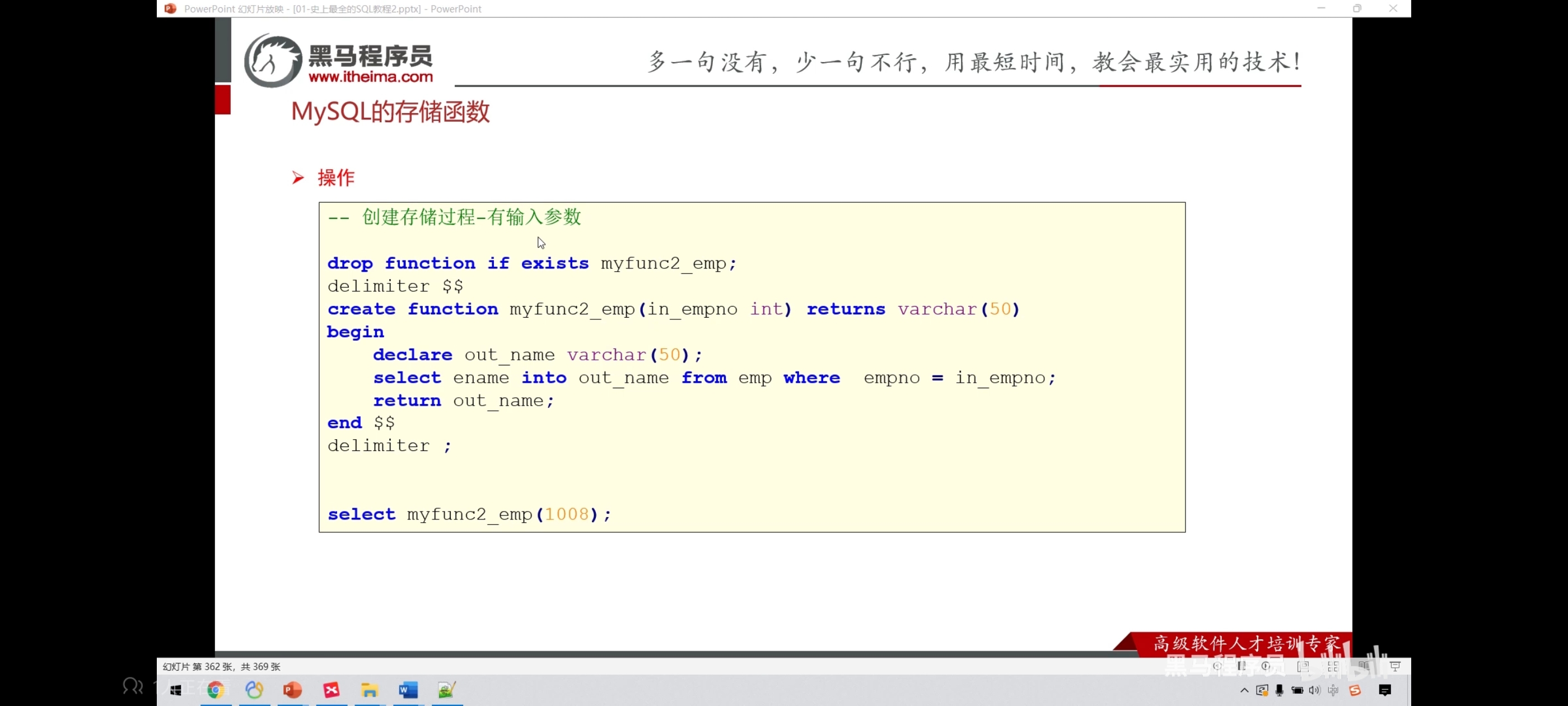Switch to Reading view icon
The image size is (1568, 706).
pyautogui.click(x=1364, y=666)
